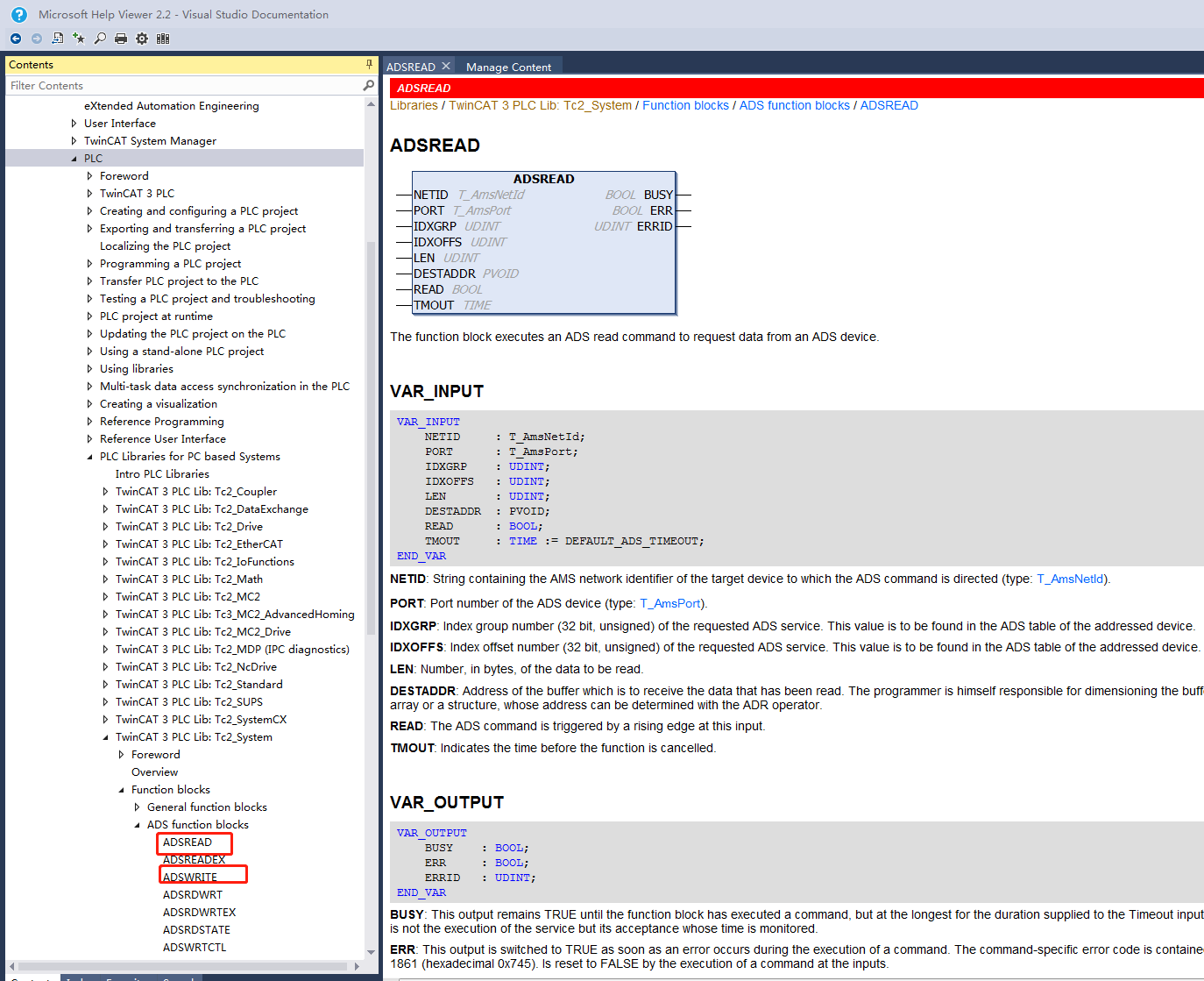The image size is (1204, 981).
Task: Switch to the Manage Content tab
Action: pyautogui.click(x=508, y=68)
